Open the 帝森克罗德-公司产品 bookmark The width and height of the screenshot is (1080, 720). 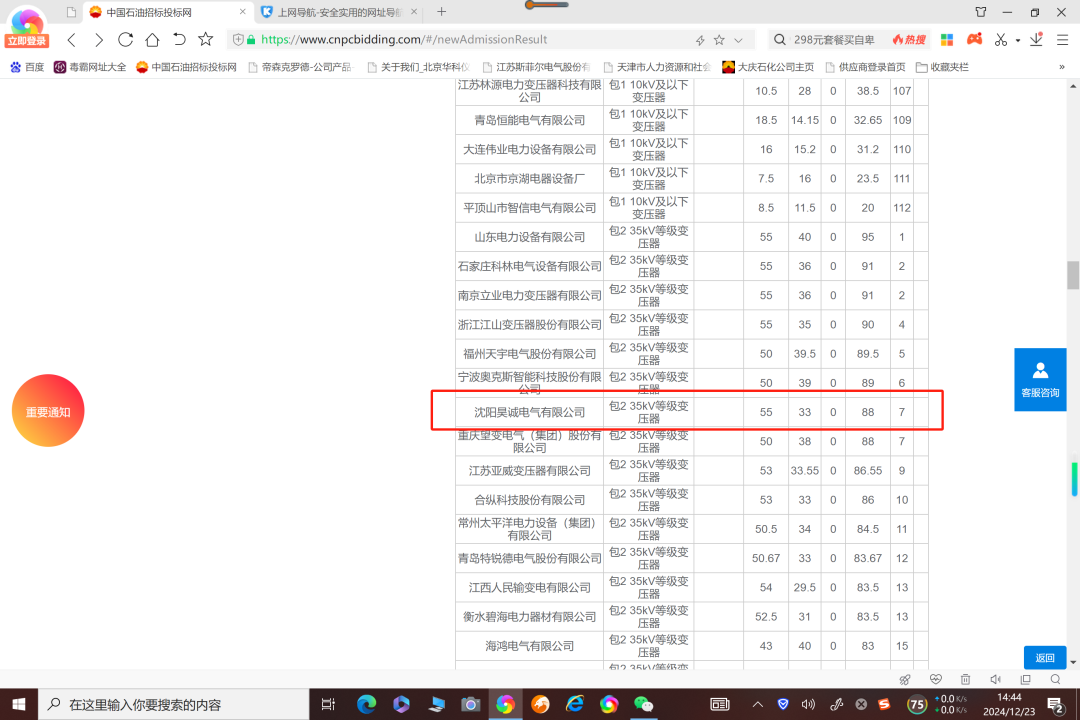(x=300, y=67)
